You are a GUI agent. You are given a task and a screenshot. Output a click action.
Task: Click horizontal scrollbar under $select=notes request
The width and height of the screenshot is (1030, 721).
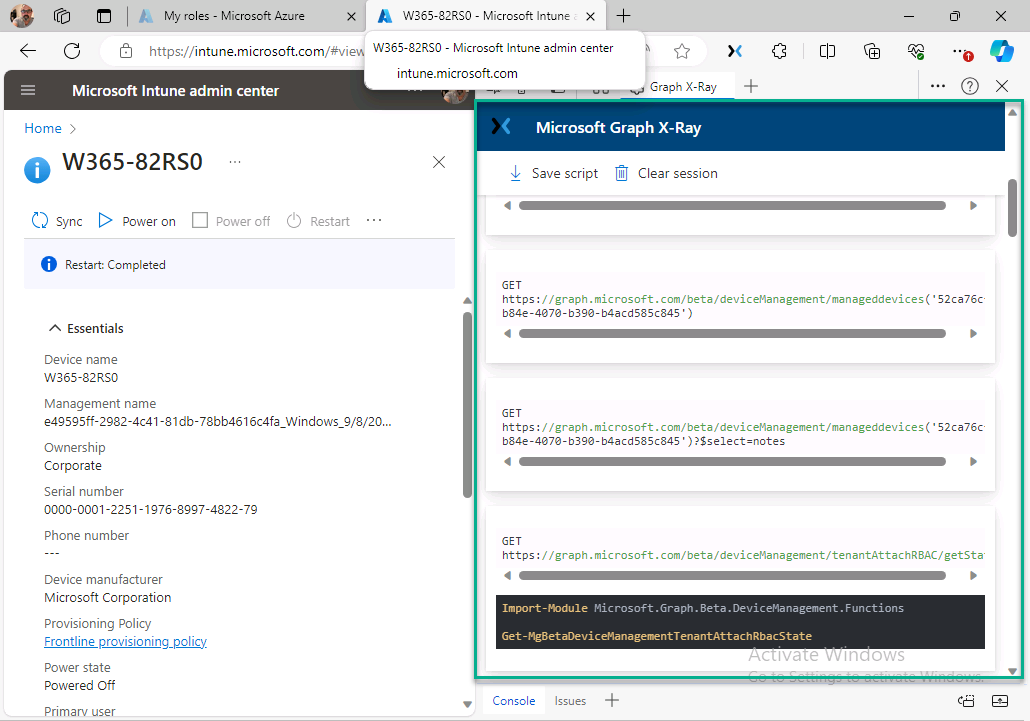[732, 462]
